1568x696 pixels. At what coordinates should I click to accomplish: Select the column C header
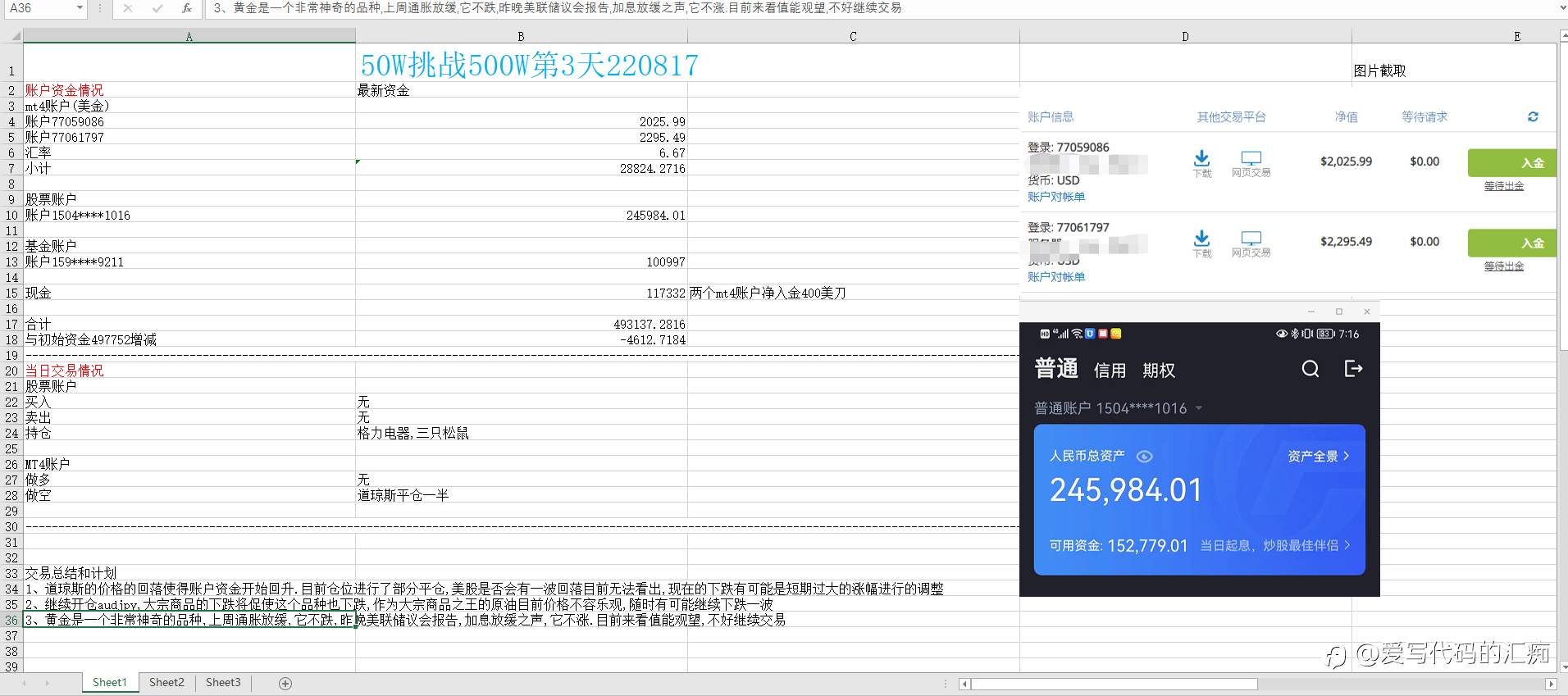tap(853, 36)
